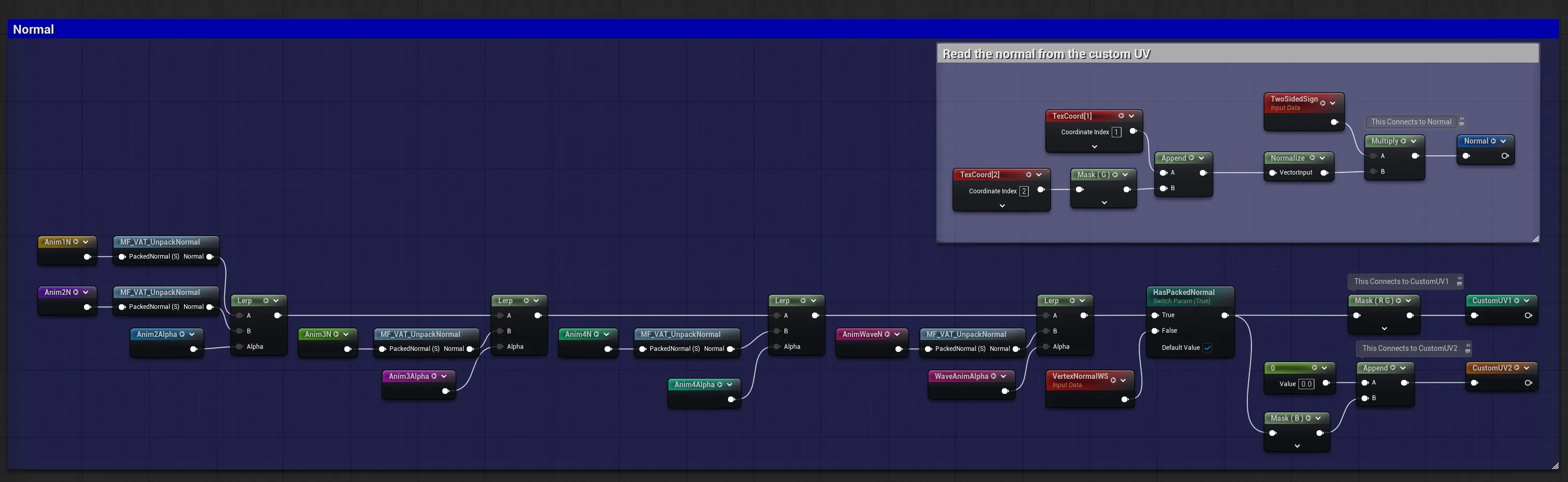Click the Normalize node VectorInput pin
Screen dimensions: 1568x482
(1273, 173)
